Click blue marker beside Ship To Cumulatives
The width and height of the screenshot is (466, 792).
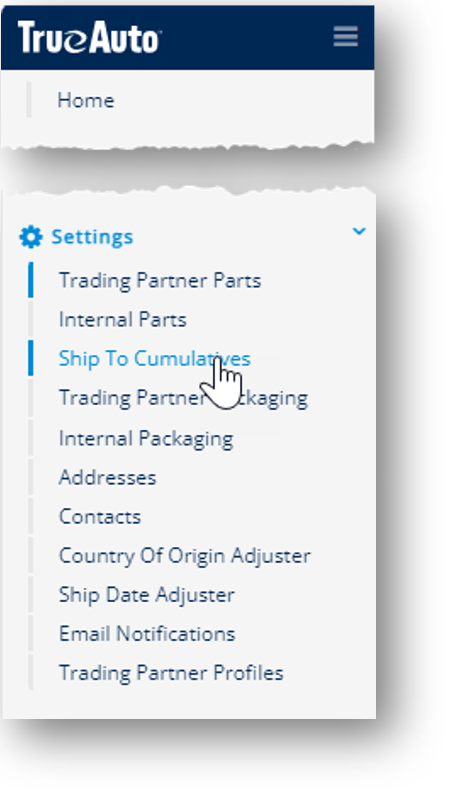tap(31, 358)
